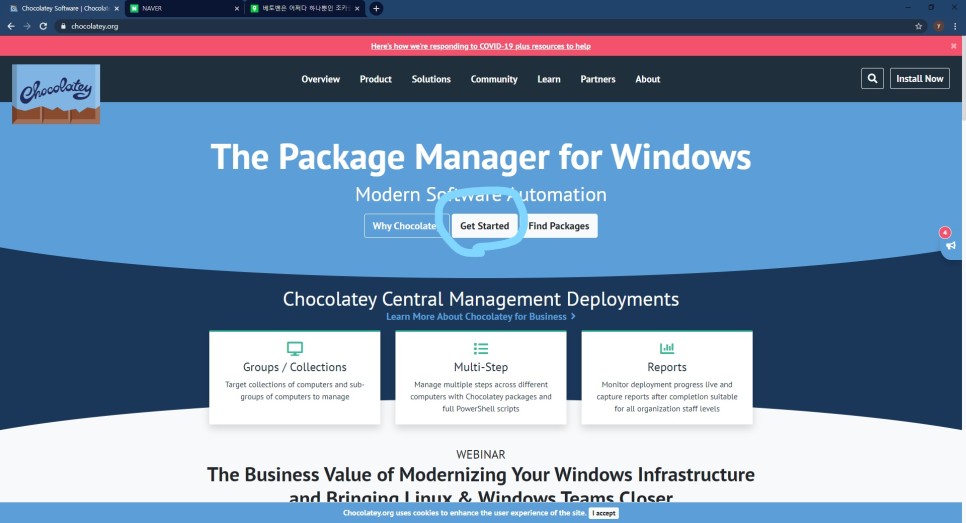This screenshot has height=523, width=966.
Task: Reload the page with refresh icon
Action: coord(43,26)
